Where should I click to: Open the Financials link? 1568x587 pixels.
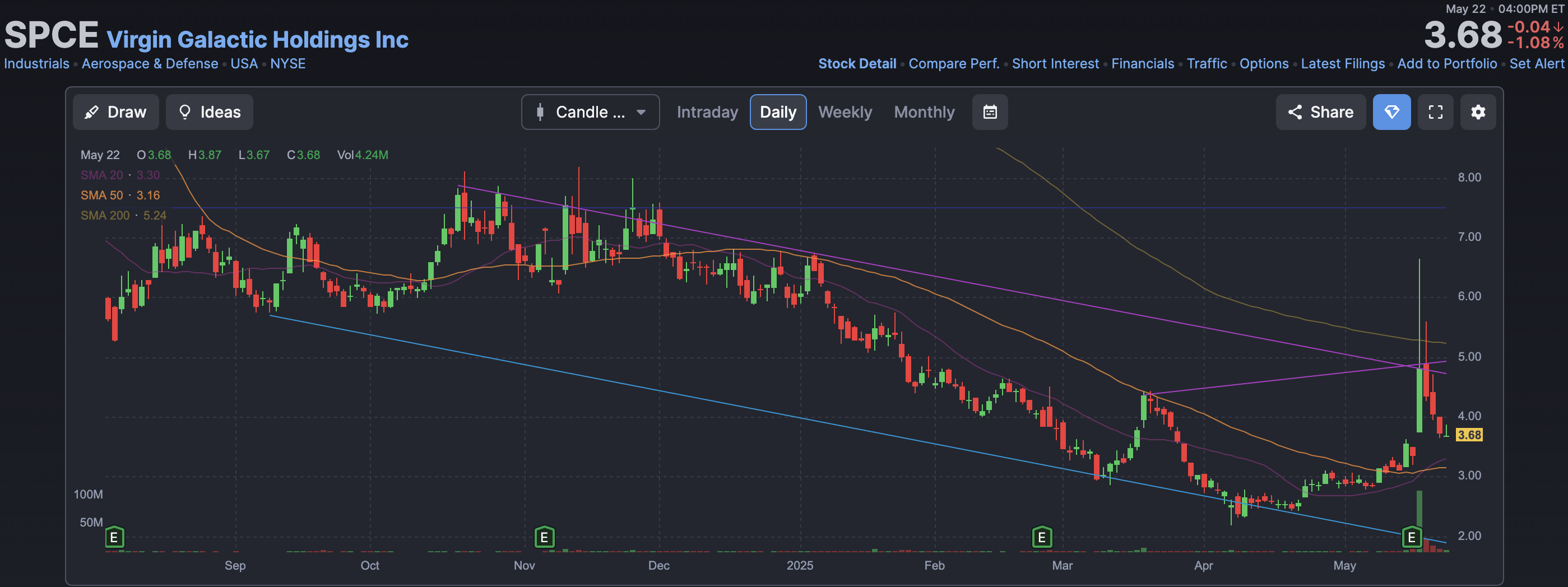[1143, 64]
